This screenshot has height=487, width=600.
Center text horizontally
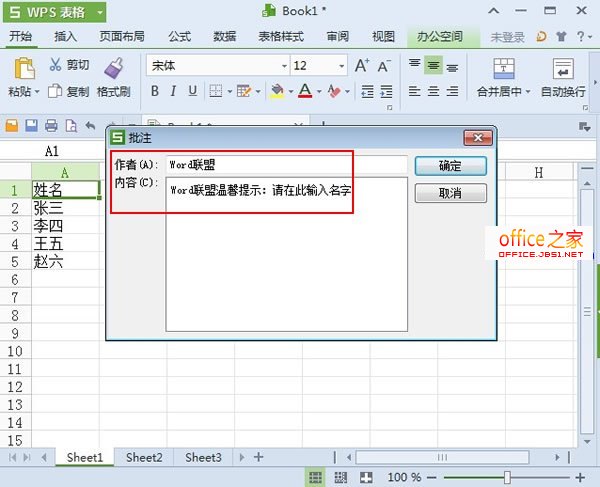click(433, 91)
